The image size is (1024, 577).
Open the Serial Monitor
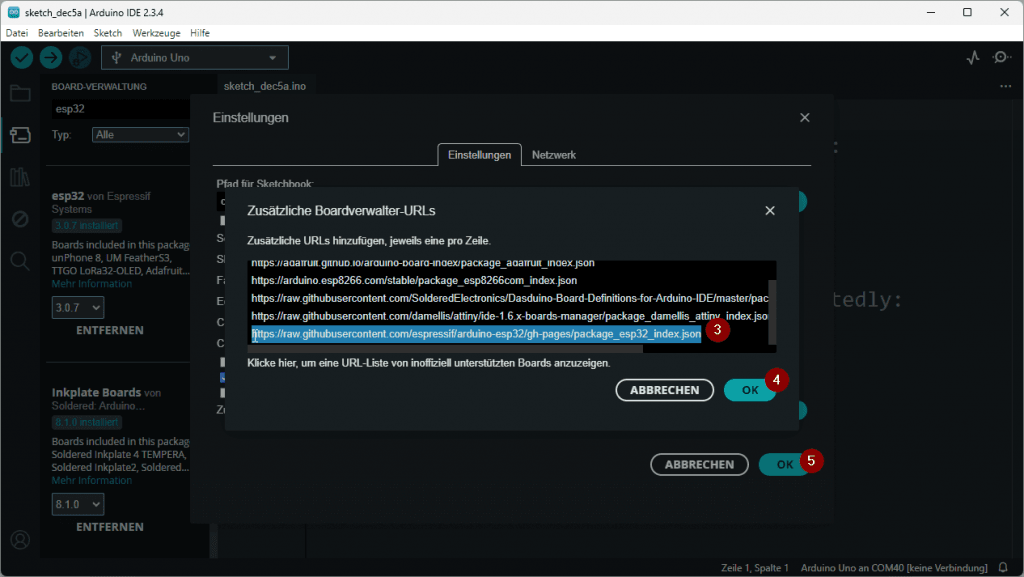pos(1001,58)
